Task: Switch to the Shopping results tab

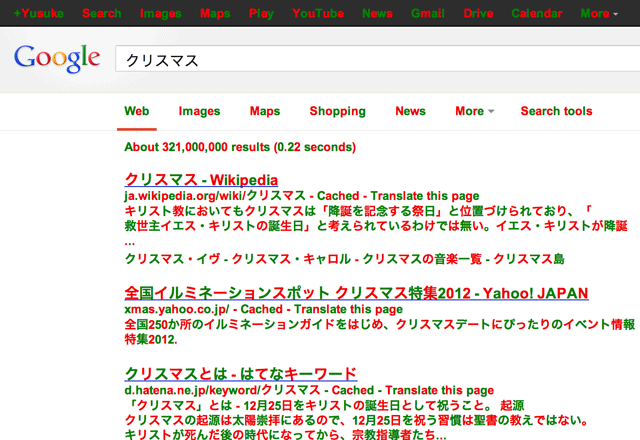Action: (x=338, y=111)
